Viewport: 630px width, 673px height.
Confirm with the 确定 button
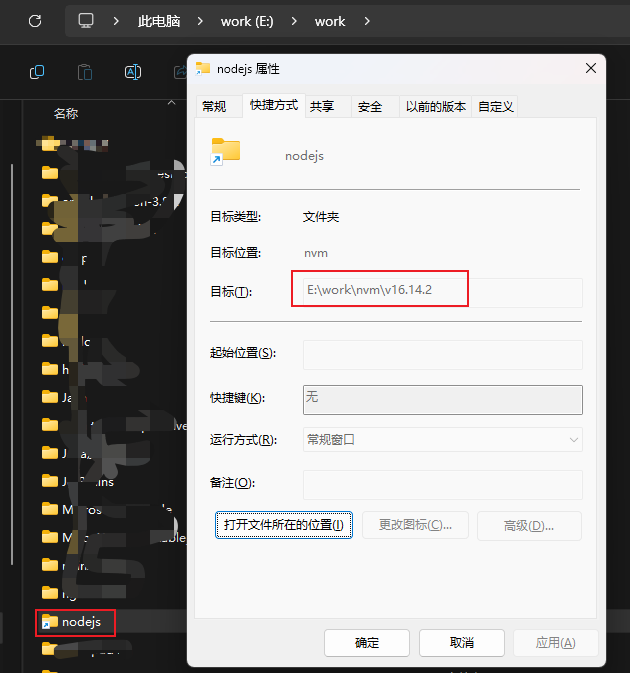(x=367, y=643)
